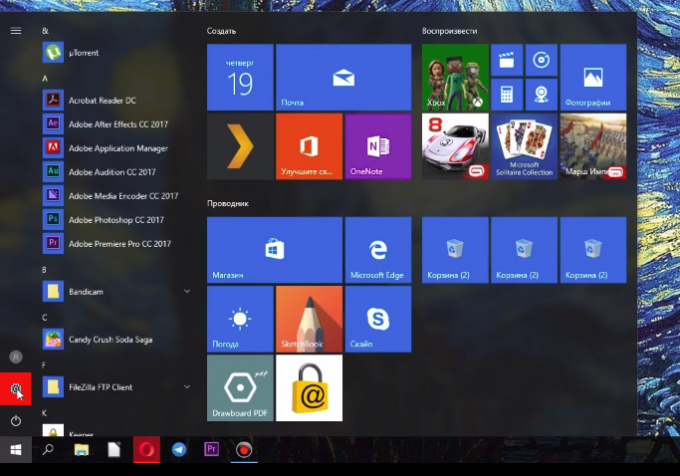
Task: Open the Скайп Skype tile
Action: tap(378, 319)
